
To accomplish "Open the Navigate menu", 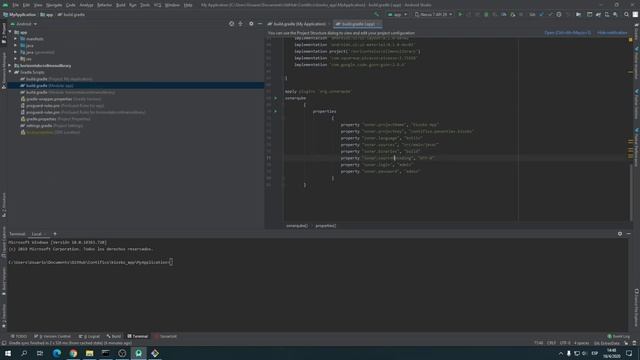I will point(54,5).
